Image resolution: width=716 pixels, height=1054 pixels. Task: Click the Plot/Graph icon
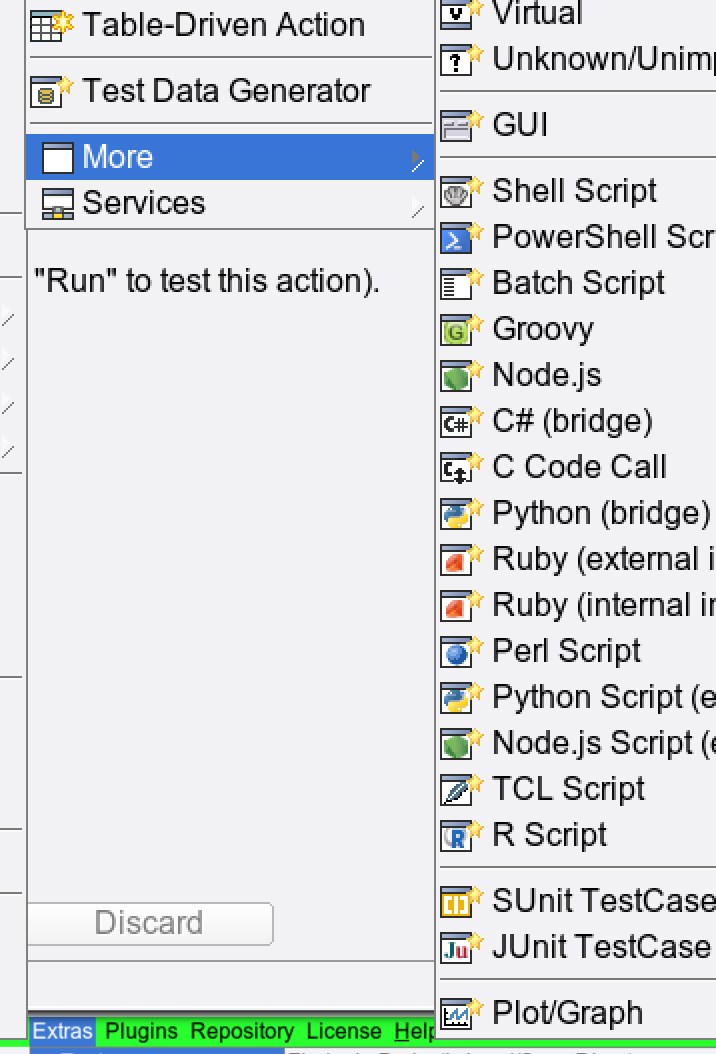[x=458, y=1013]
